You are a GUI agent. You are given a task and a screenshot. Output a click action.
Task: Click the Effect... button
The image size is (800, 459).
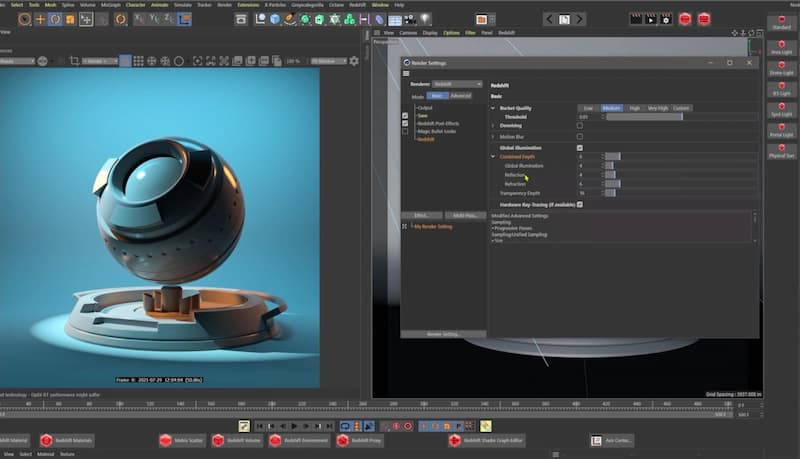click(x=421, y=215)
